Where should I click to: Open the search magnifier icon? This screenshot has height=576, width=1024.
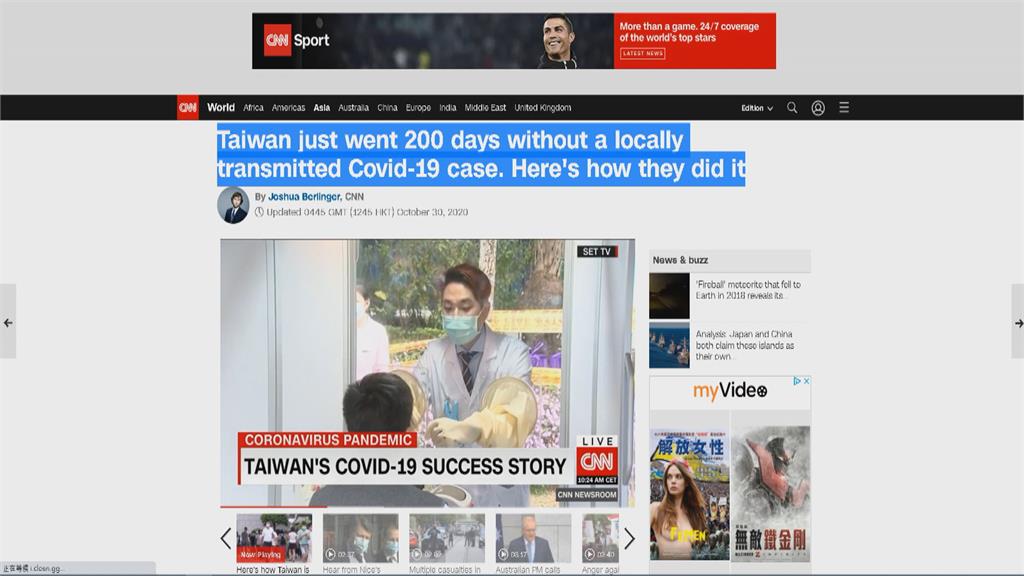[792, 108]
